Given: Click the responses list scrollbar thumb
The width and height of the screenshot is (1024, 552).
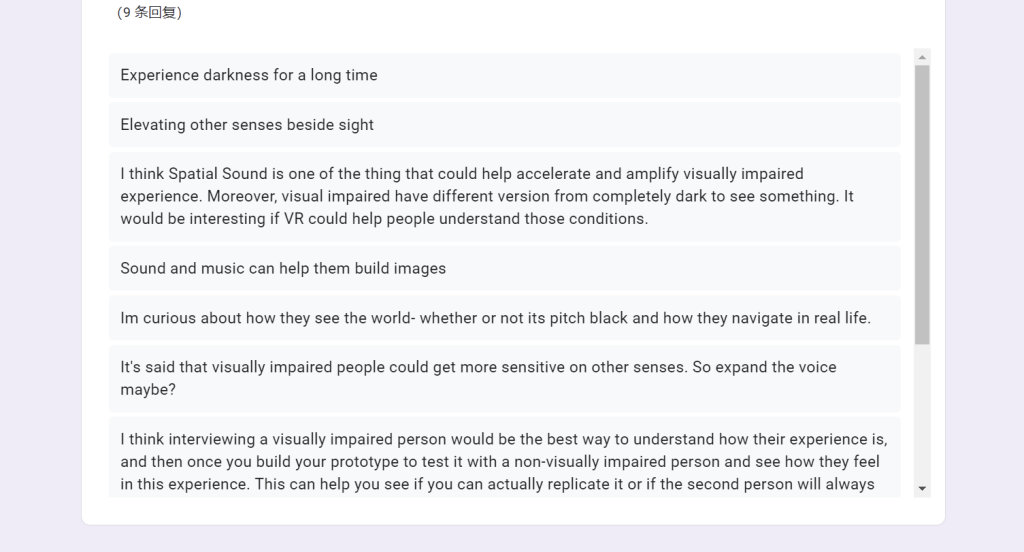Looking at the screenshot, I should (922, 204).
